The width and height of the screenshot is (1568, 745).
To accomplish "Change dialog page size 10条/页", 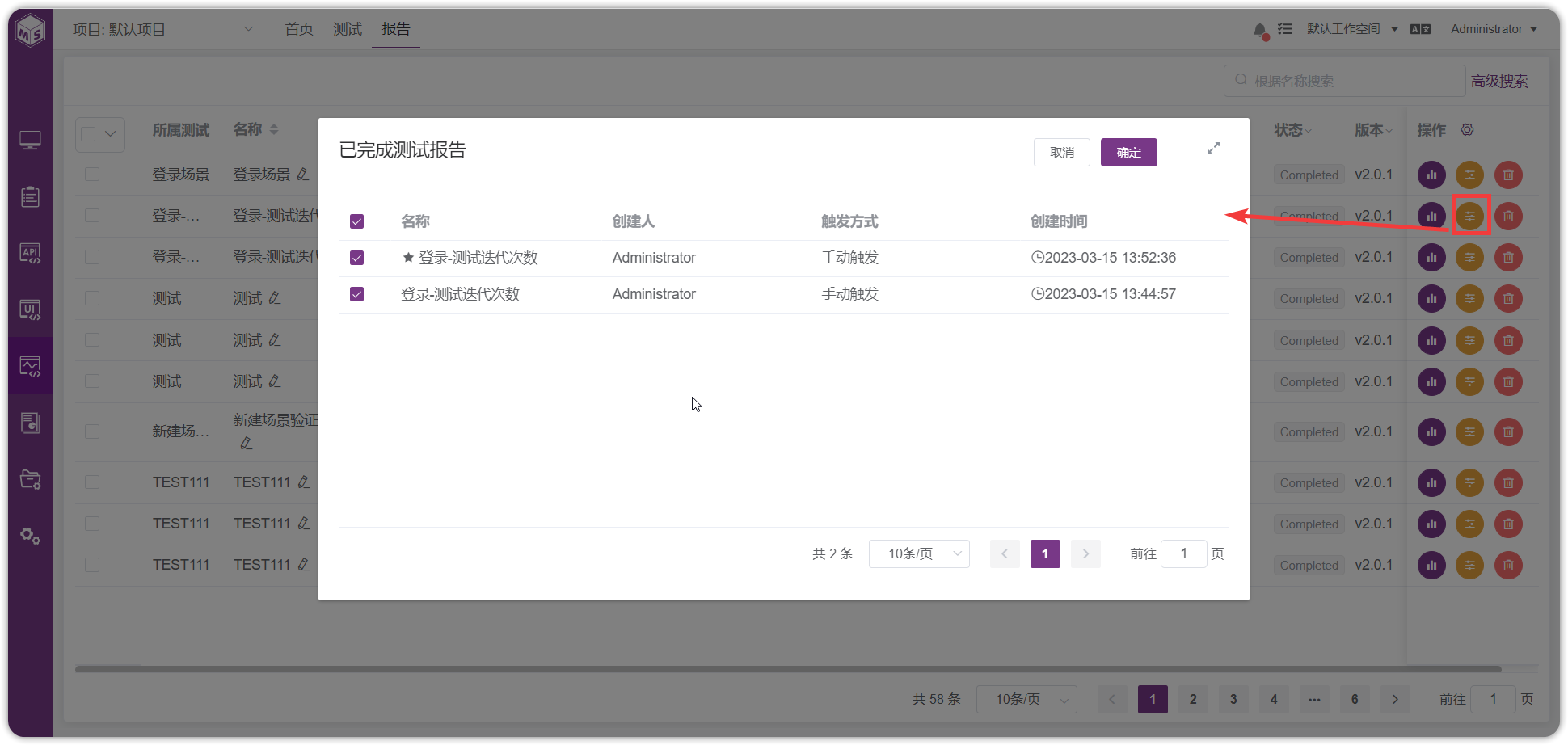I will tap(919, 553).
